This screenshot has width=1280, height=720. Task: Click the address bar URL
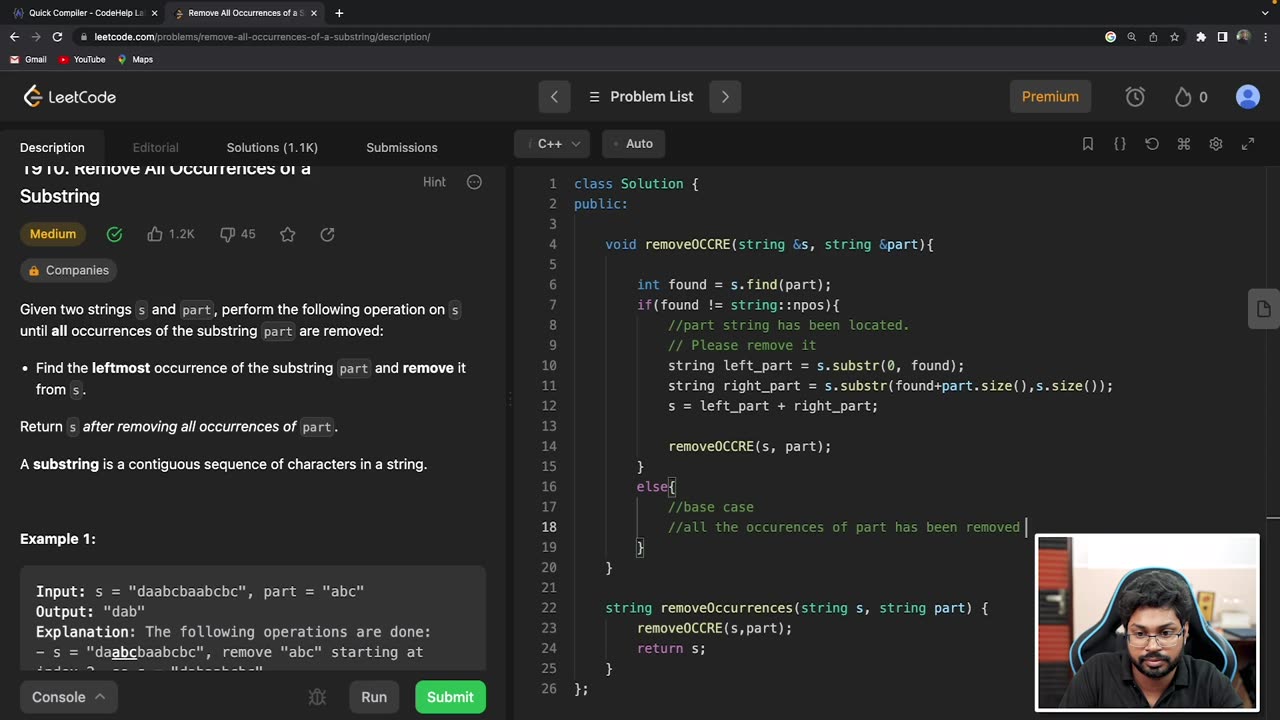262,37
